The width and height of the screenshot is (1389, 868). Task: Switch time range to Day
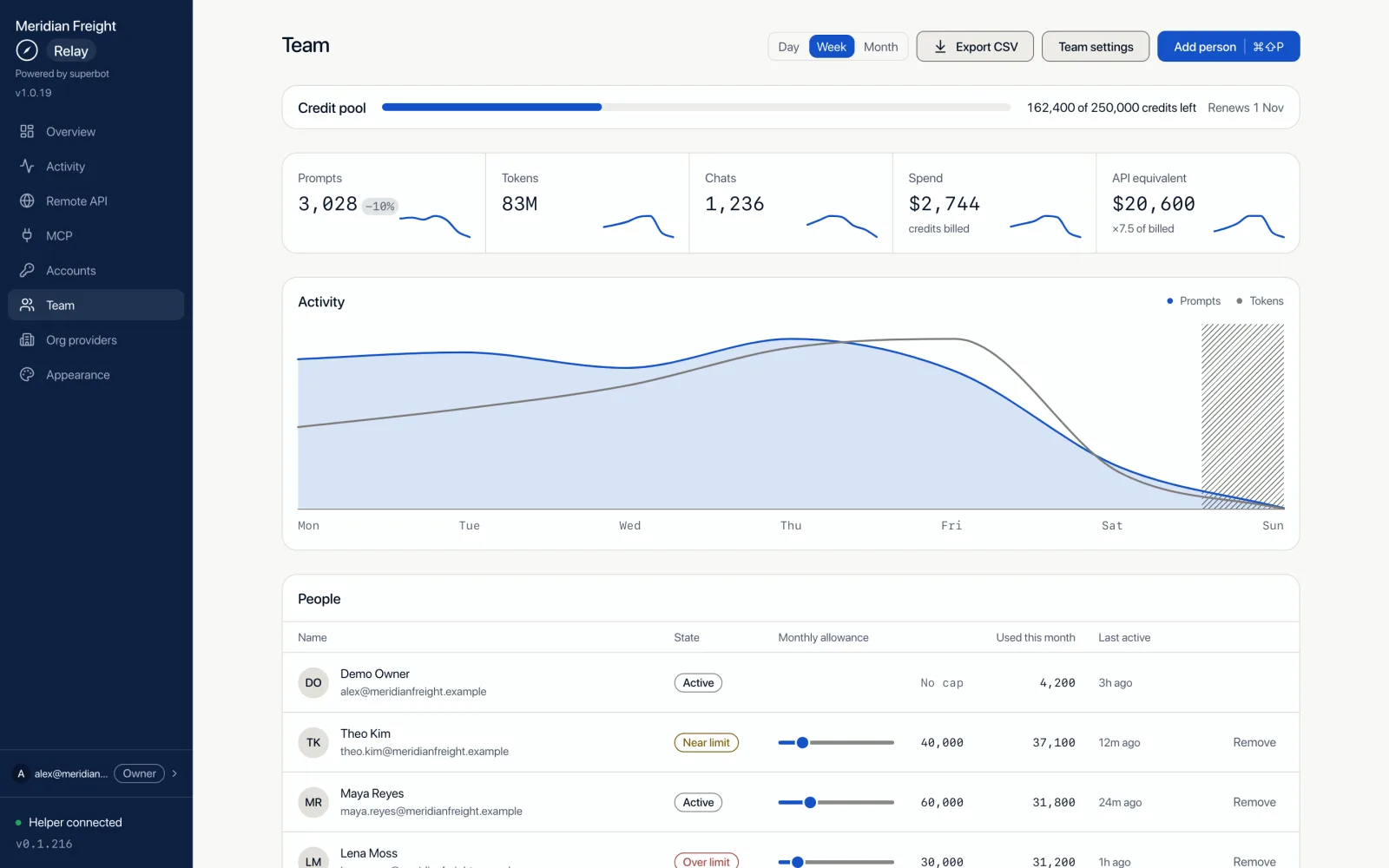[x=788, y=47]
